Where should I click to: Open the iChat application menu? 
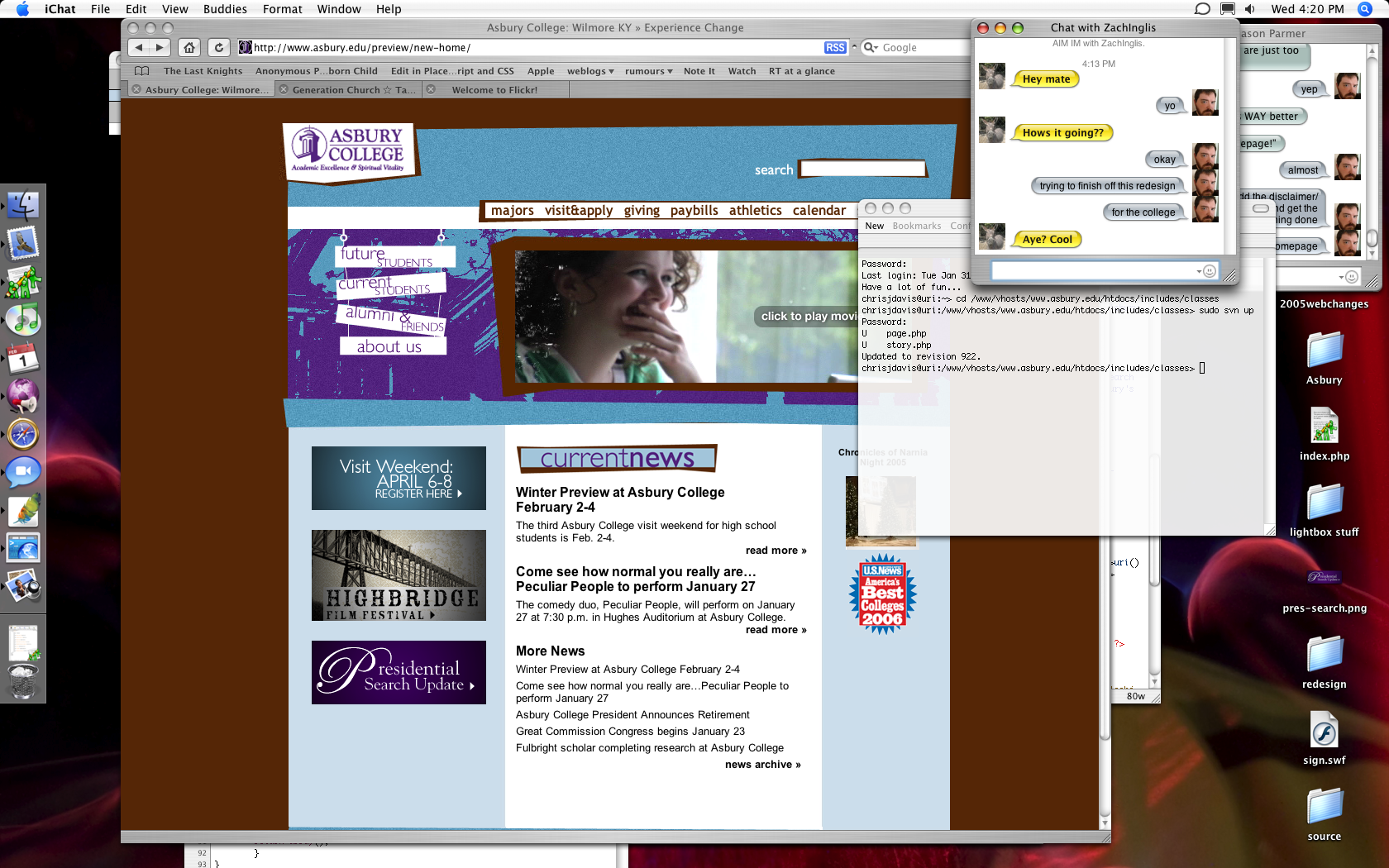(60, 9)
